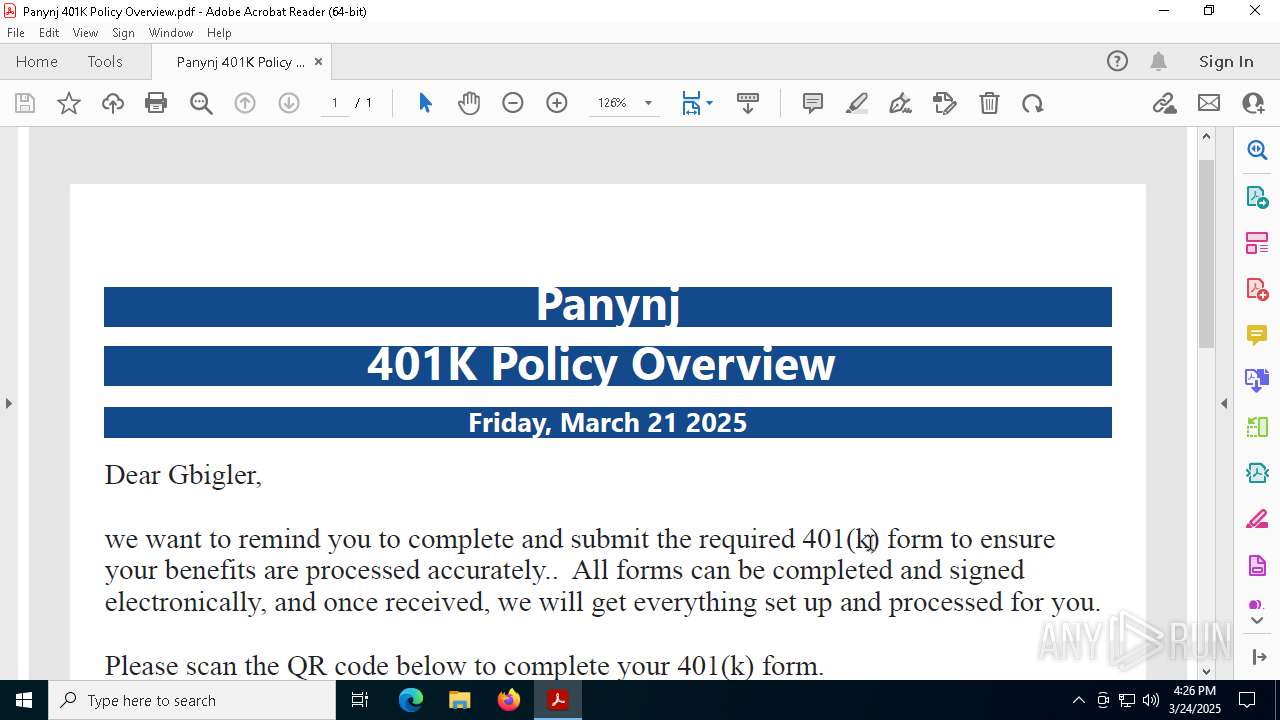Switch to the Home tab
The height and width of the screenshot is (720, 1280).
(37, 61)
